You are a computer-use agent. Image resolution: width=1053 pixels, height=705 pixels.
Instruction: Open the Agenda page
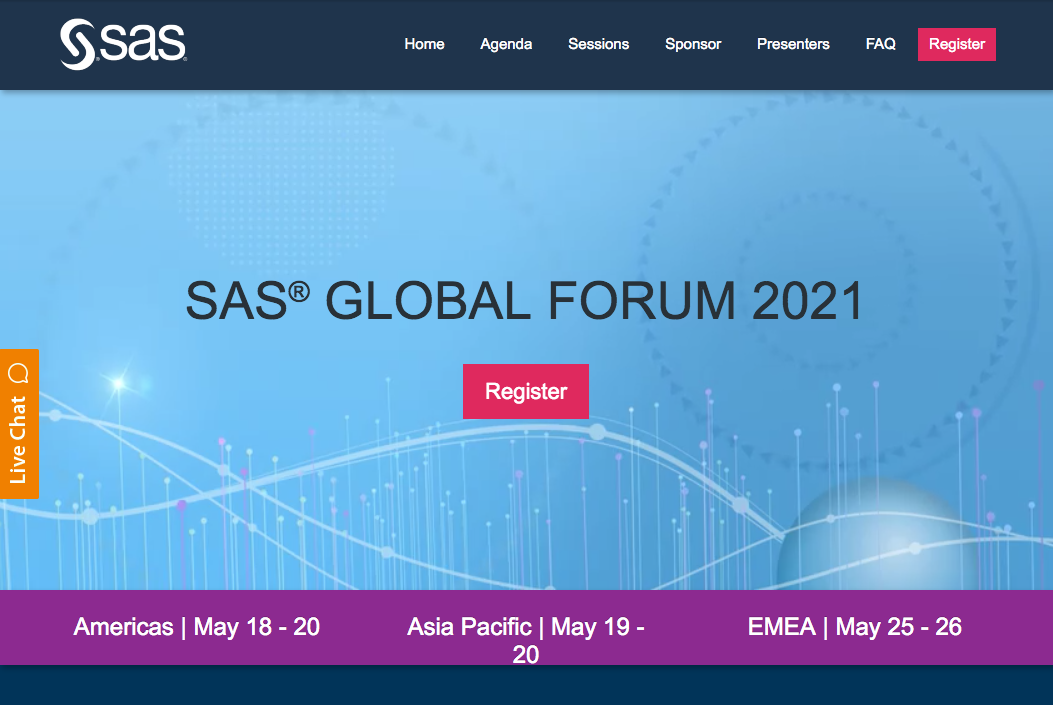point(506,44)
